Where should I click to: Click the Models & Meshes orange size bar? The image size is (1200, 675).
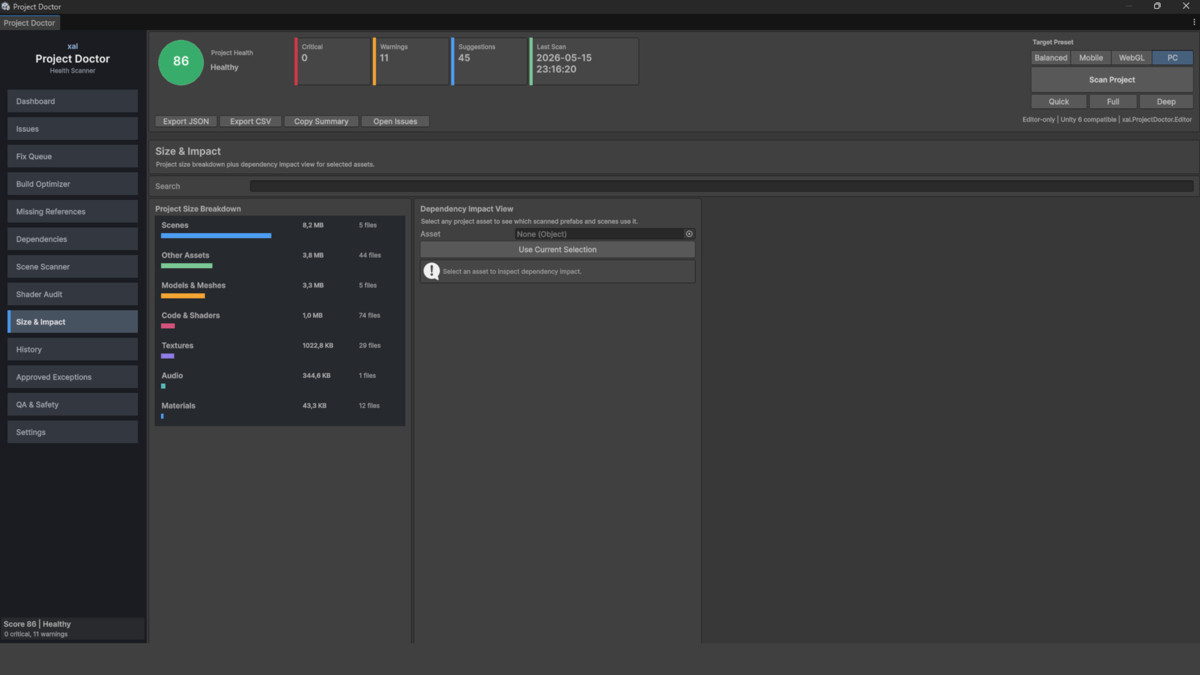[x=183, y=296]
